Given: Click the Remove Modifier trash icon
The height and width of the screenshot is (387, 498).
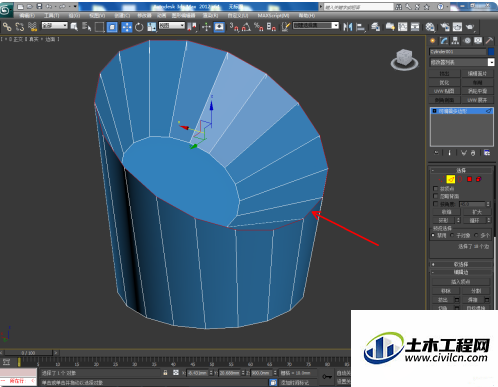Looking at the screenshot, I should click(473, 153).
